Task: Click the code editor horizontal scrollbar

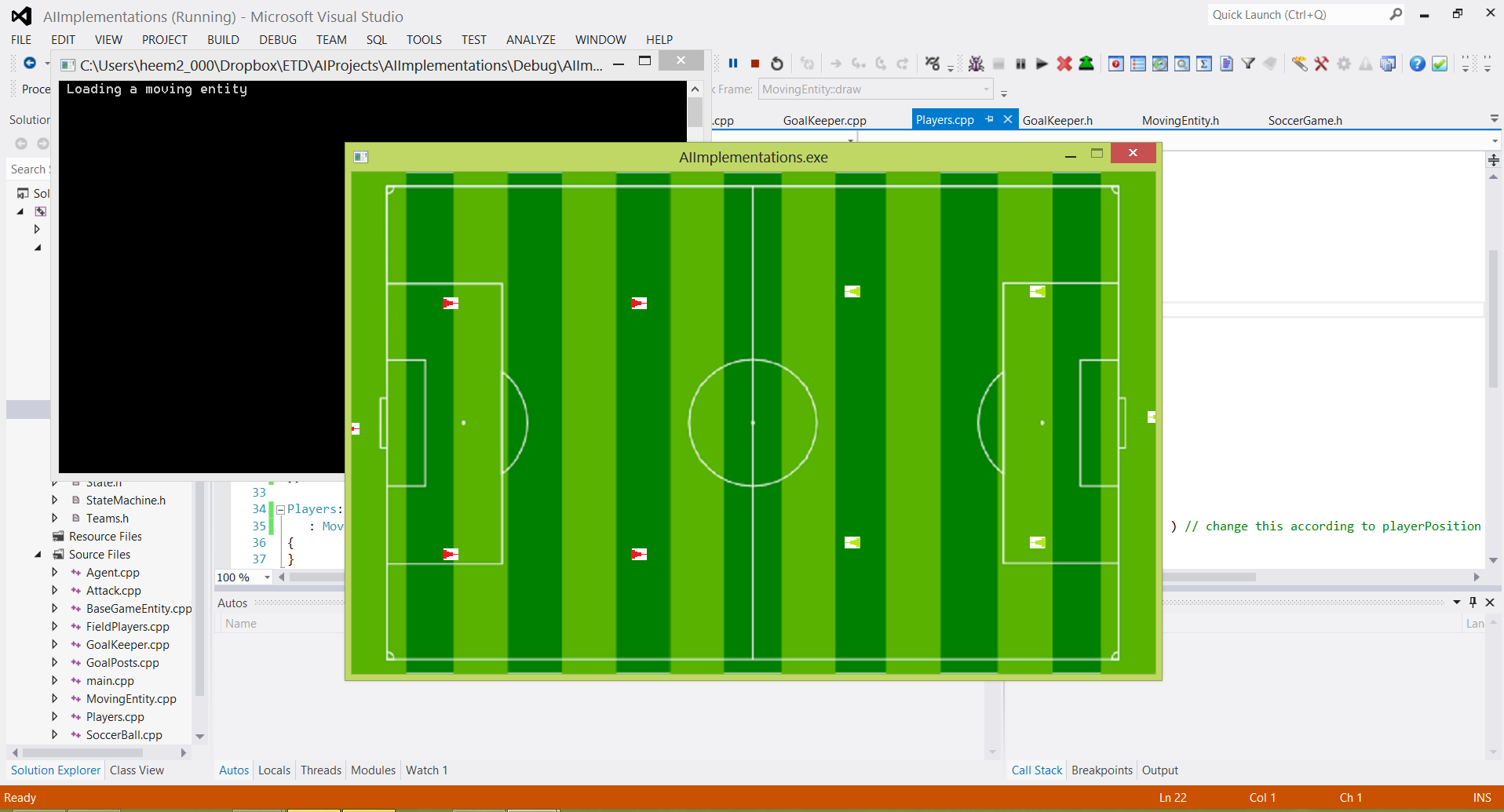Action: (x=1210, y=577)
